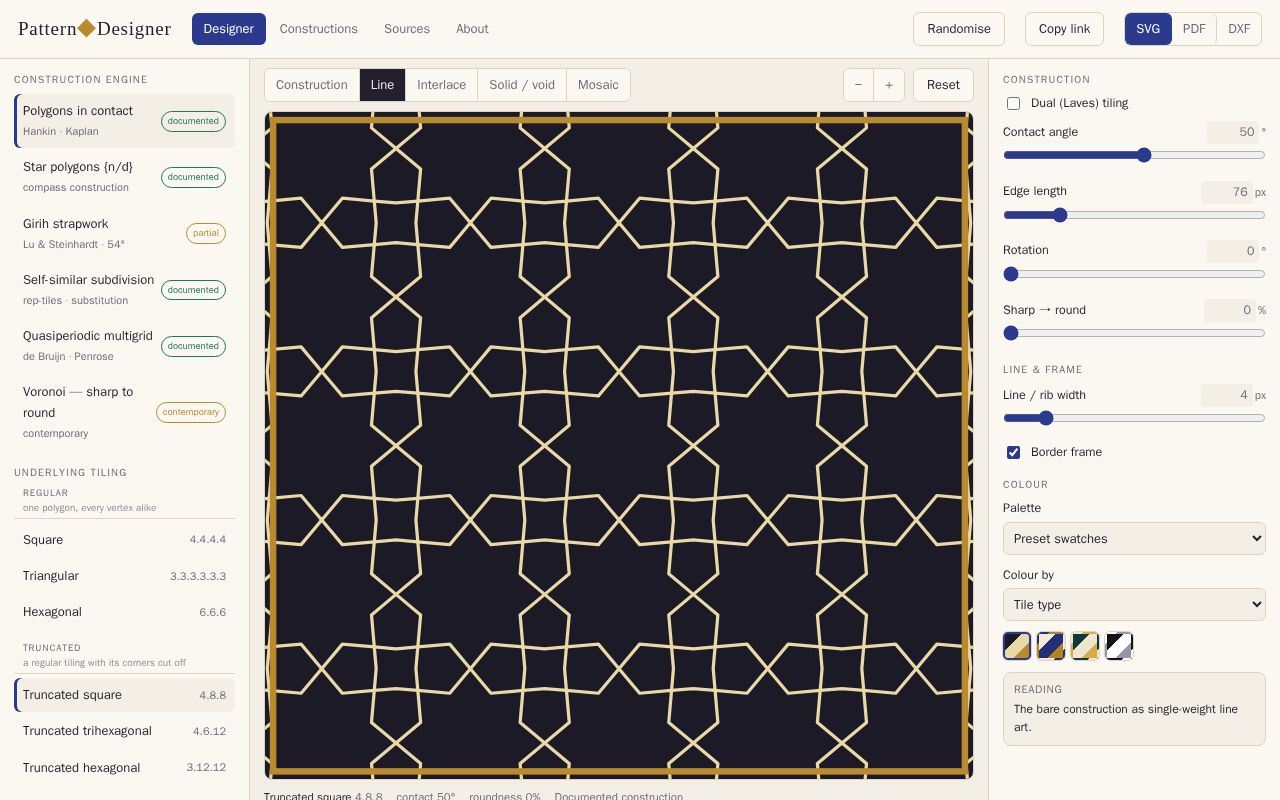Switch export format to PDF
This screenshot has height=800, width=1280.
pyautogui.click(x=1194, y=29)
